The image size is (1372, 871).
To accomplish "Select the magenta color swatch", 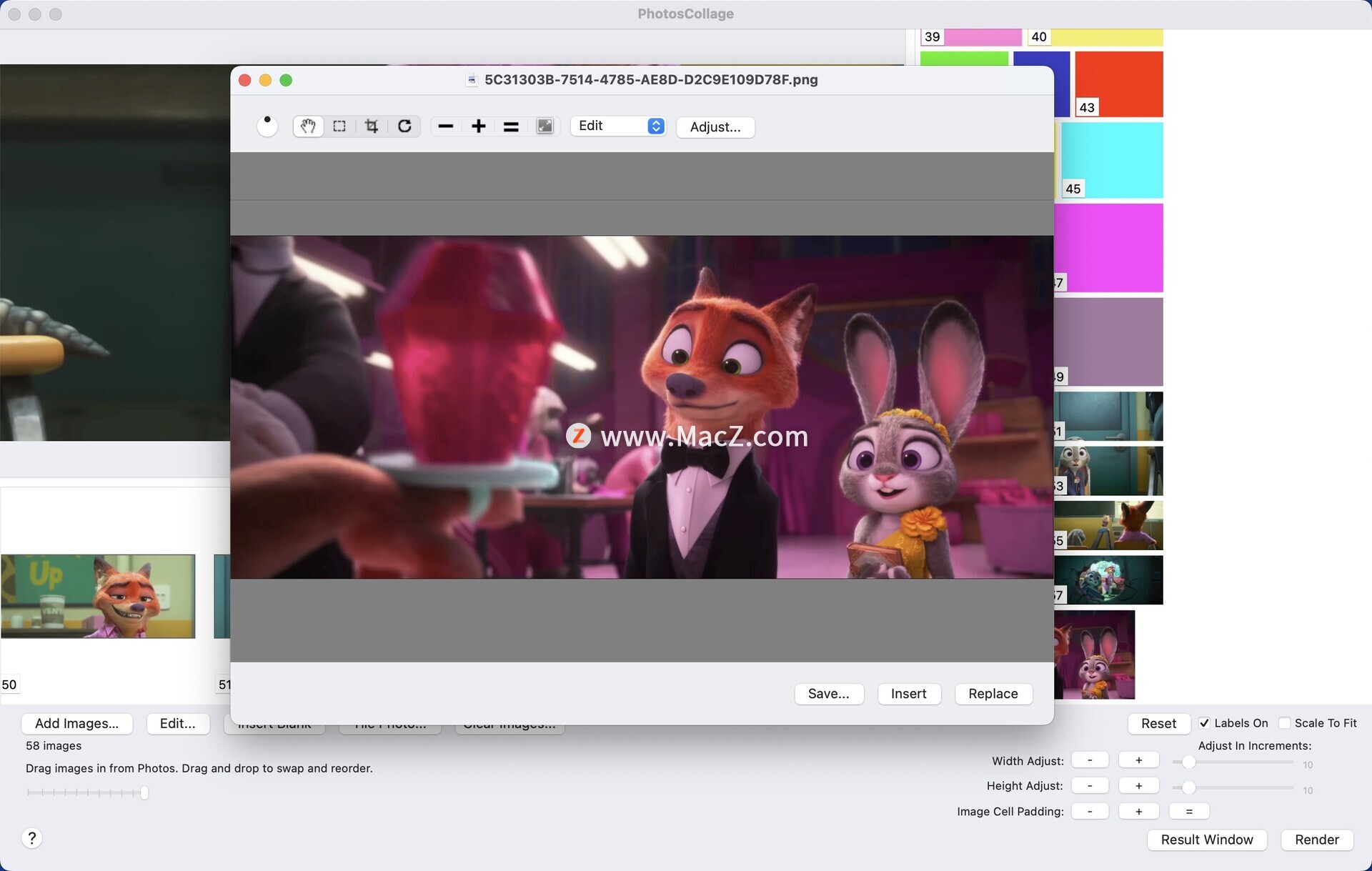I will tap(1108, 248).
